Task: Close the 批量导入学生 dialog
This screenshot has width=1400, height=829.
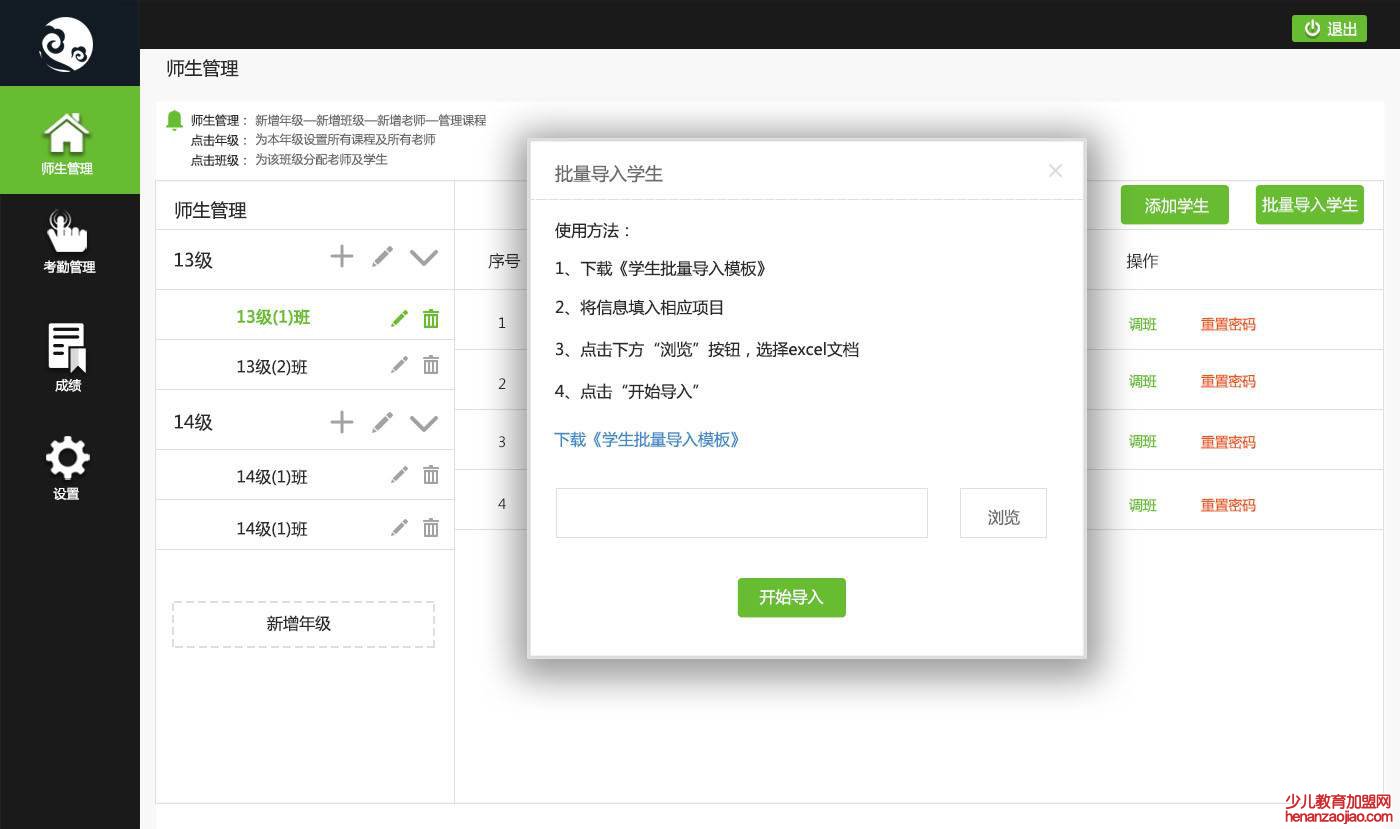Action: point(1055,171)
